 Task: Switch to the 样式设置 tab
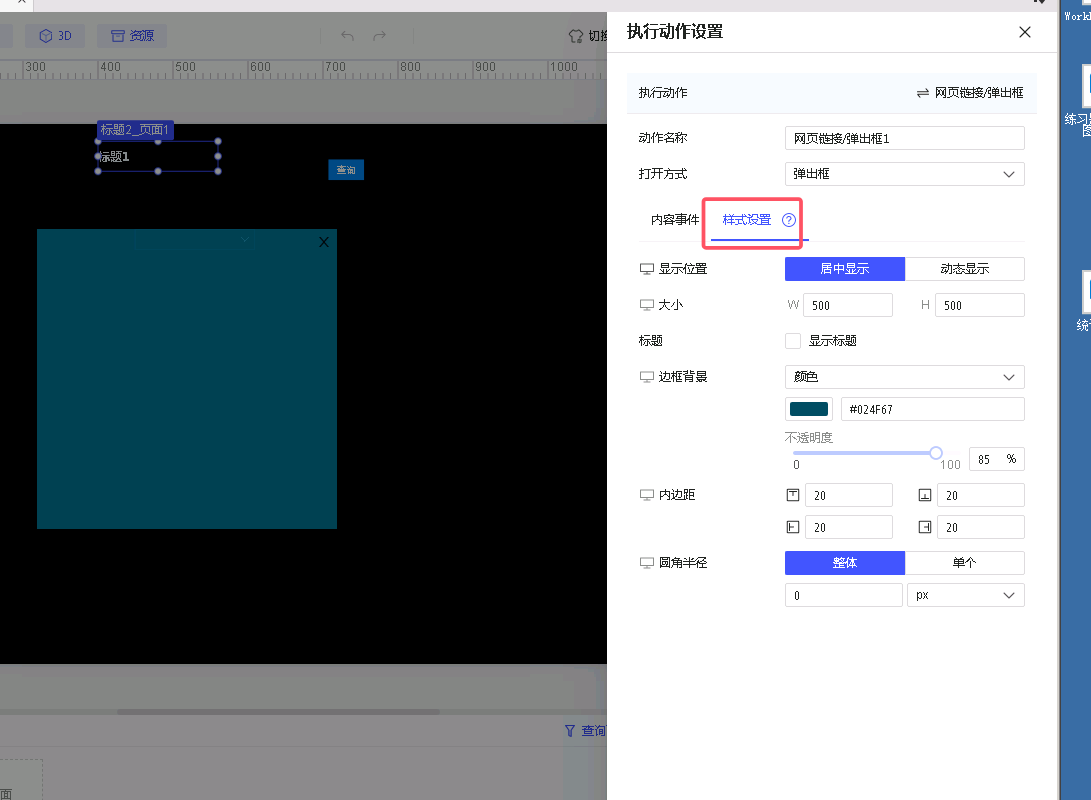click(747, 220)
